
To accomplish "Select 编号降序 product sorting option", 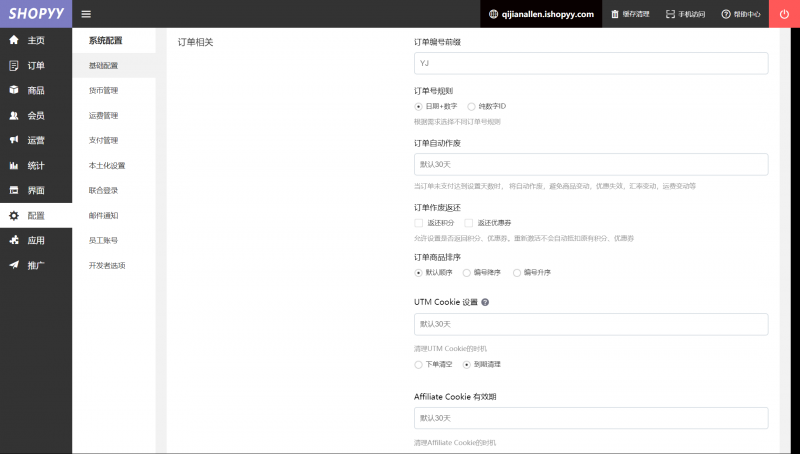I will coord(466,273).
